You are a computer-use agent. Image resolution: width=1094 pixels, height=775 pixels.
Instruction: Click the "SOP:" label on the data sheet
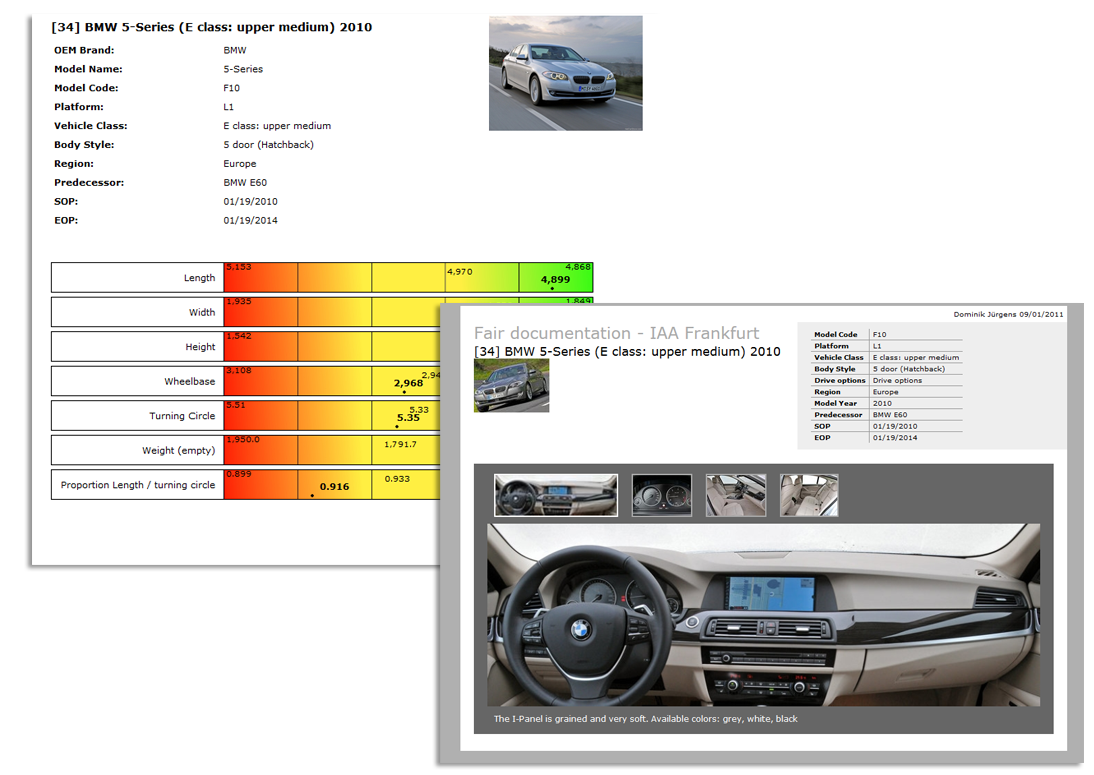[66, 201]
